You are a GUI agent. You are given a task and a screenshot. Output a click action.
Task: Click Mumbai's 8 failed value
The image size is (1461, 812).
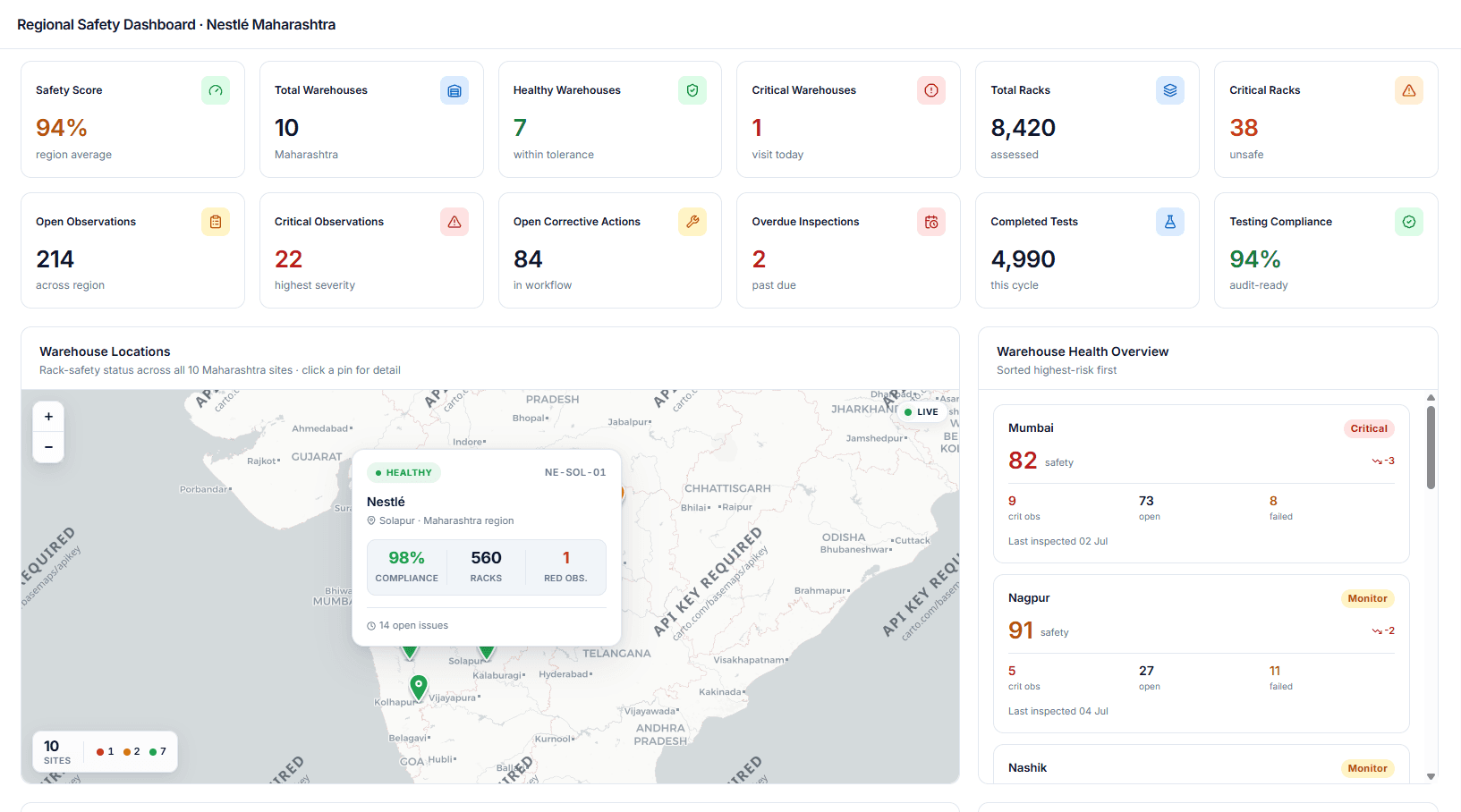(1273, 501)
